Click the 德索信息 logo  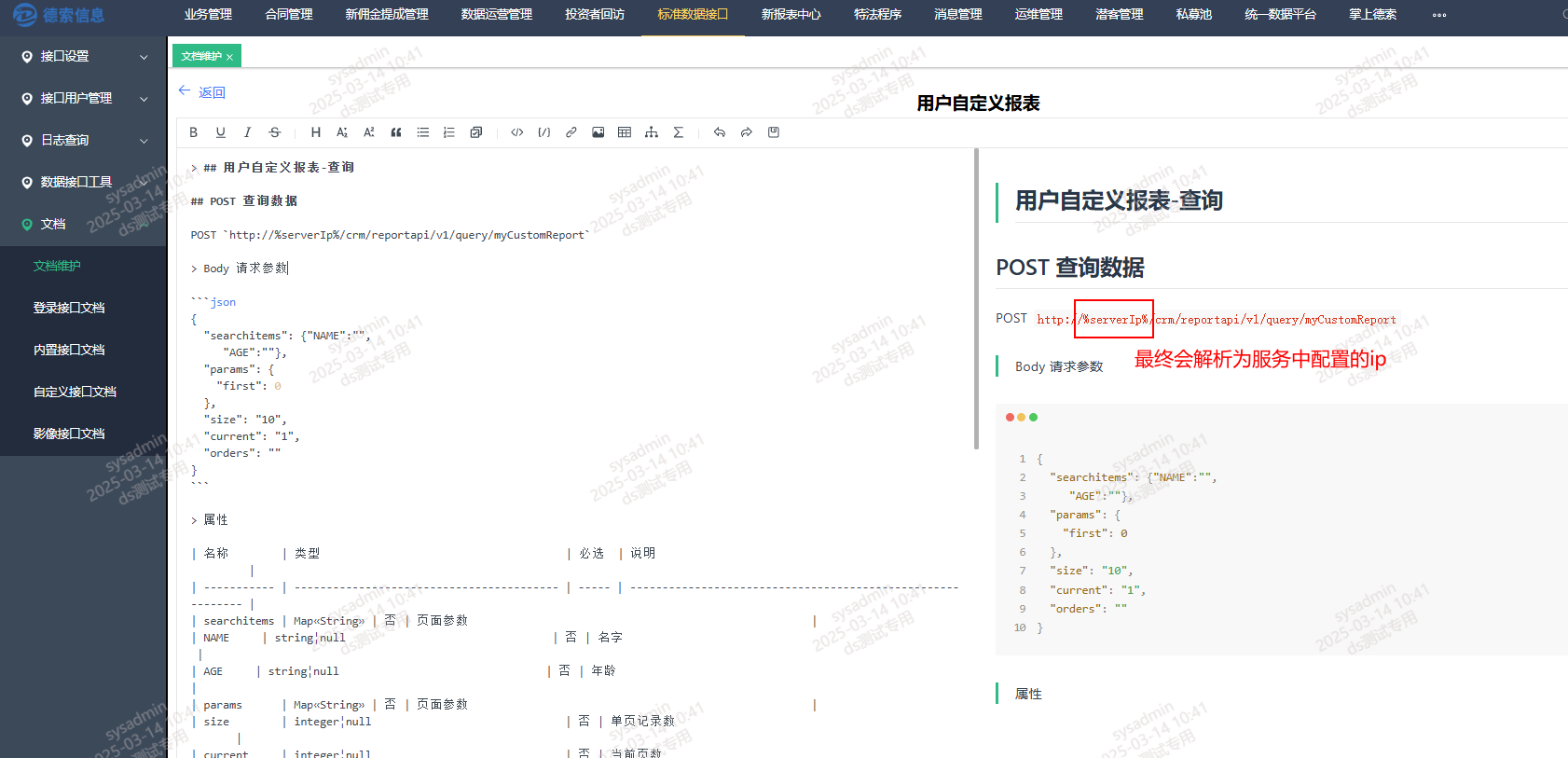(x=60, y=15)
